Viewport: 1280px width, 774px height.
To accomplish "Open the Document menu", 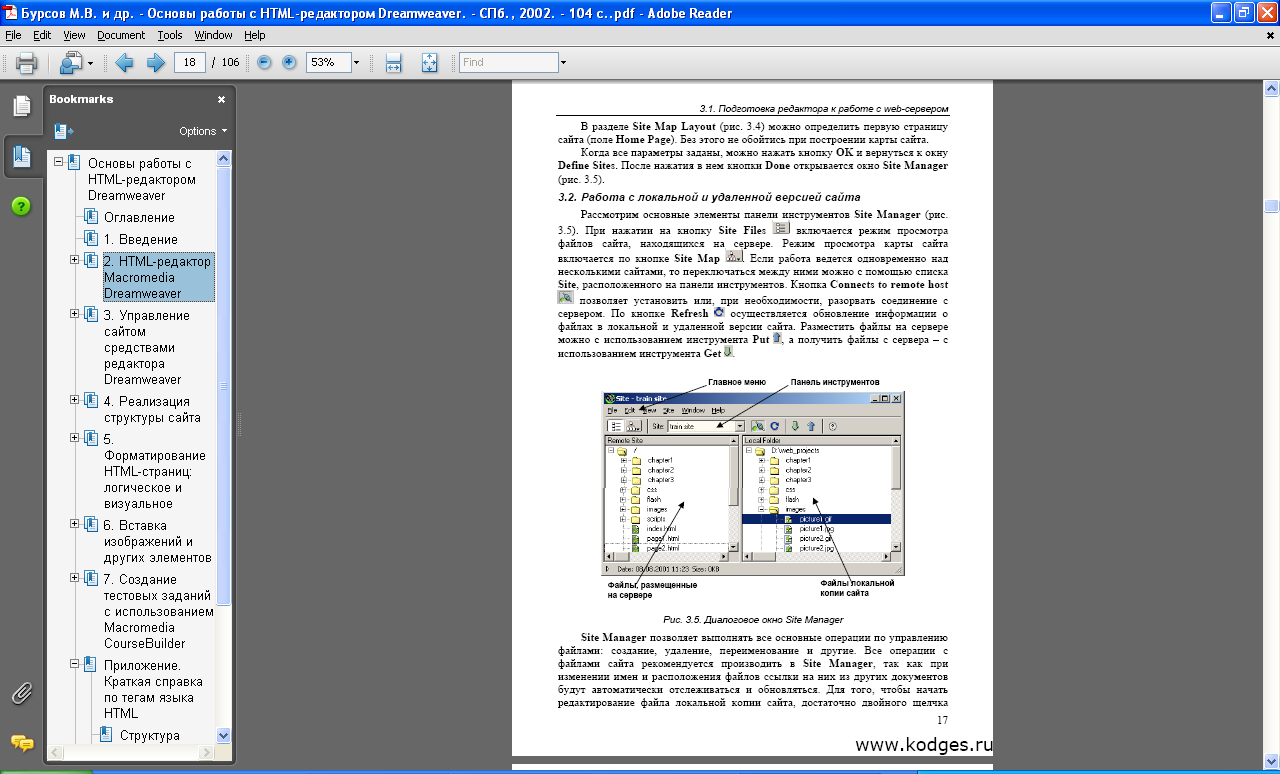I will (x=121, y=35).
